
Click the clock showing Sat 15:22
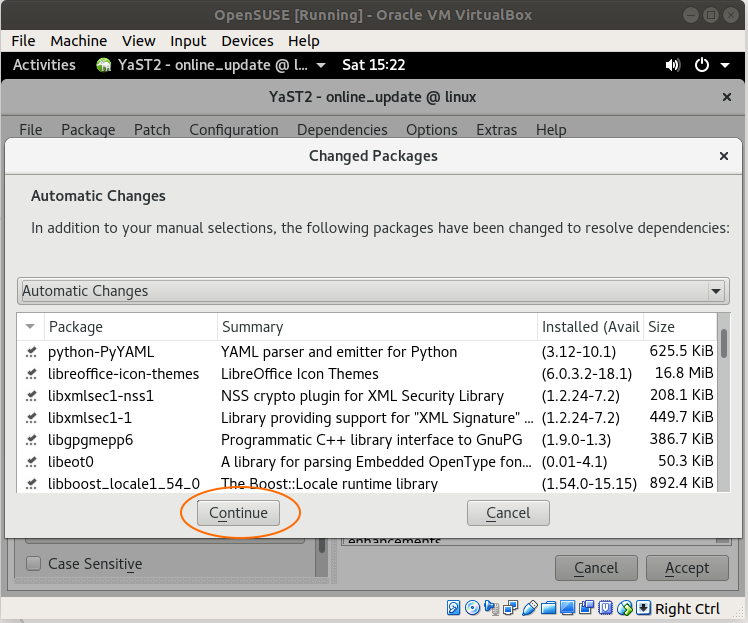point(374,65)
